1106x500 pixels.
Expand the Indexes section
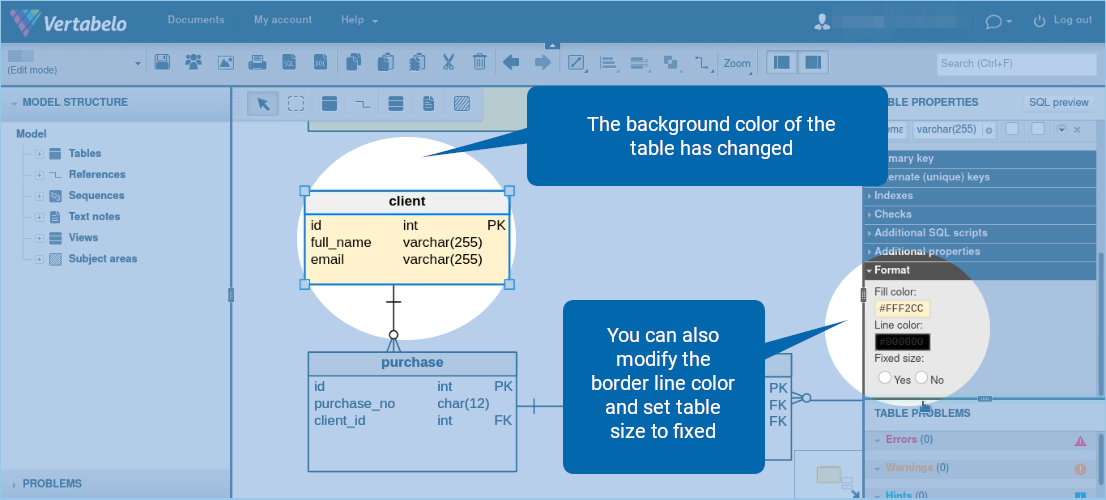tap(980, 196)
